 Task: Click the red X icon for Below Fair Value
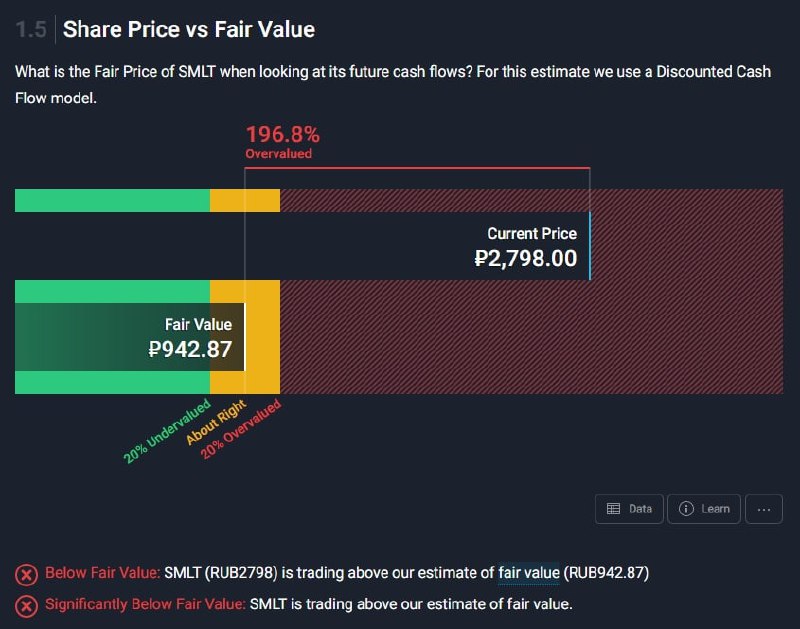[x=26, y=574]
